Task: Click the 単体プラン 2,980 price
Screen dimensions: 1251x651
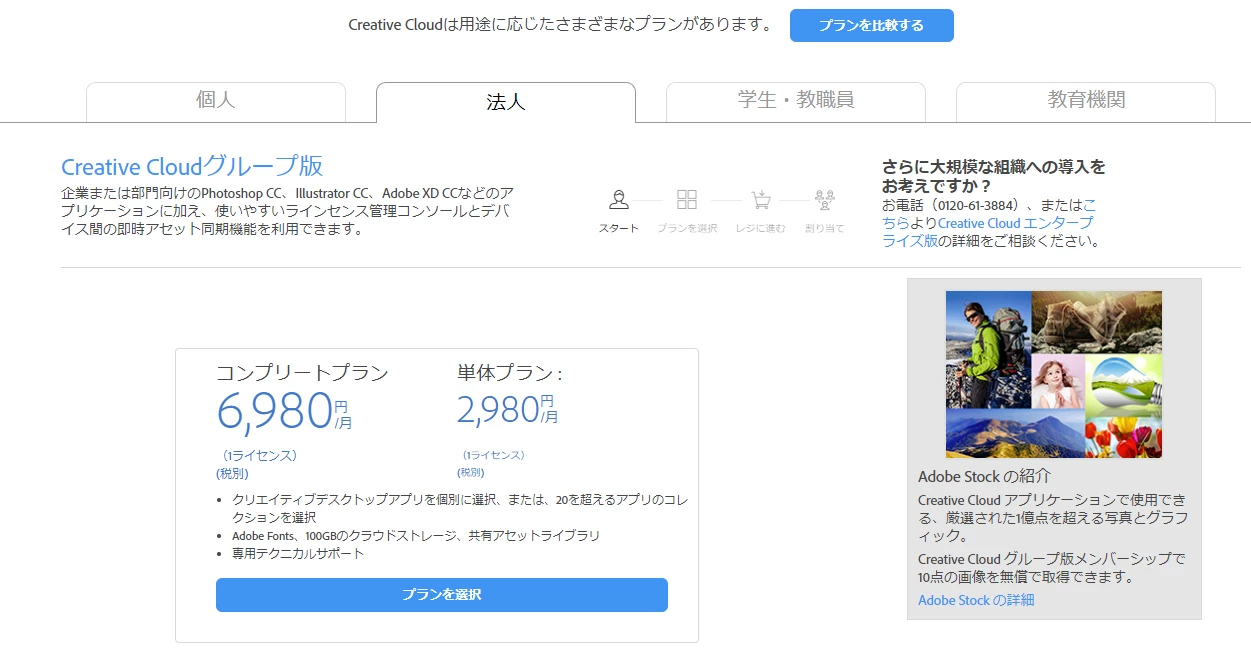Action: (507, 409)
